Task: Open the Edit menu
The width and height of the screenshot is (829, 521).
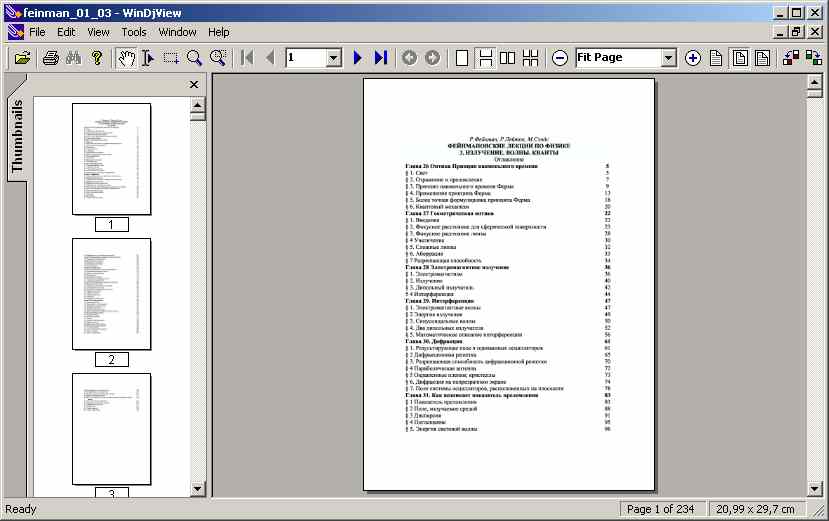Action: pos(66,32)
